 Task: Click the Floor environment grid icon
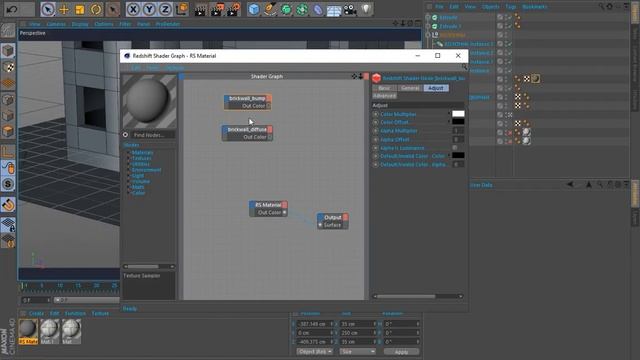coord(334,10)
